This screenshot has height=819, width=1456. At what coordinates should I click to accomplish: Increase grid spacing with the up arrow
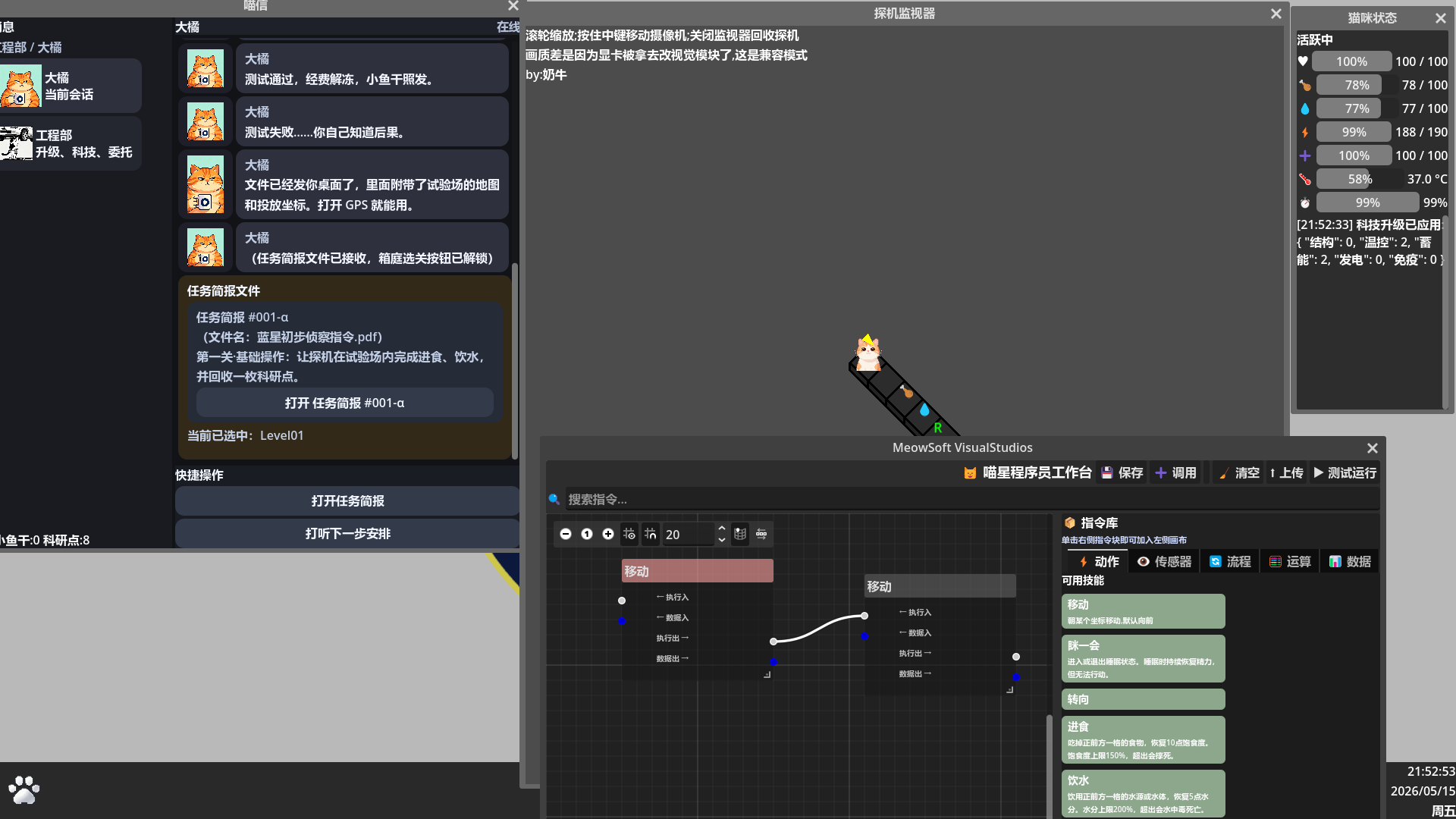pos(722,529)
